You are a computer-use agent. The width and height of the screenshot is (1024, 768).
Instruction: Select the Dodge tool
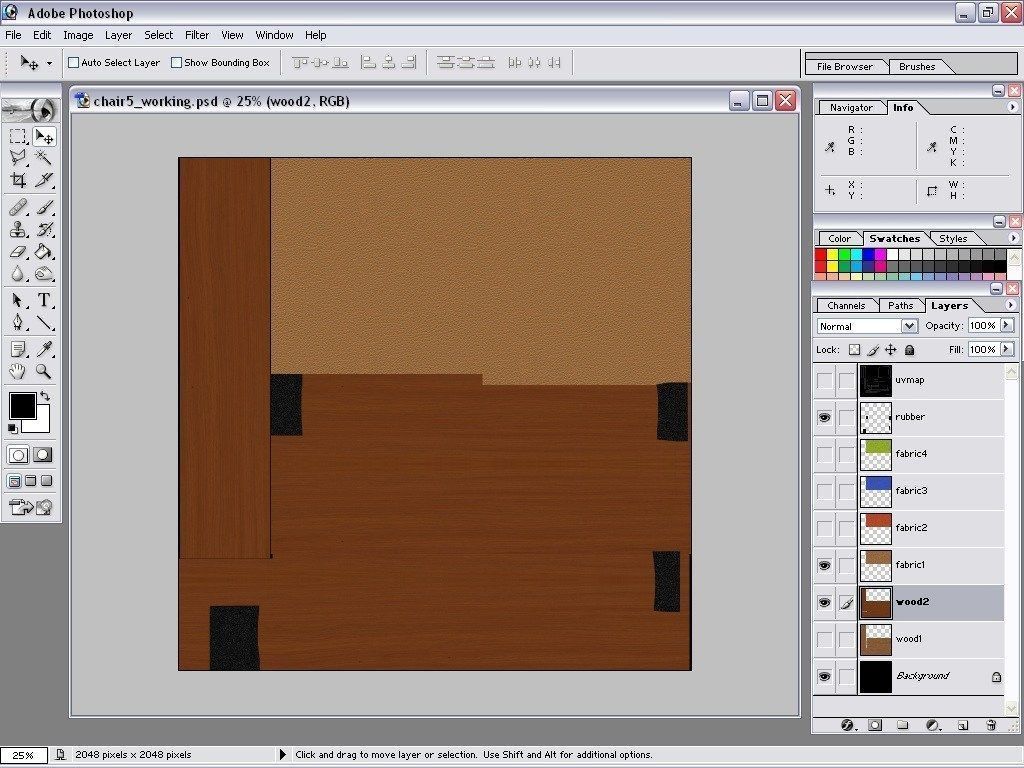pyautogui.click(x=44, y=274)
